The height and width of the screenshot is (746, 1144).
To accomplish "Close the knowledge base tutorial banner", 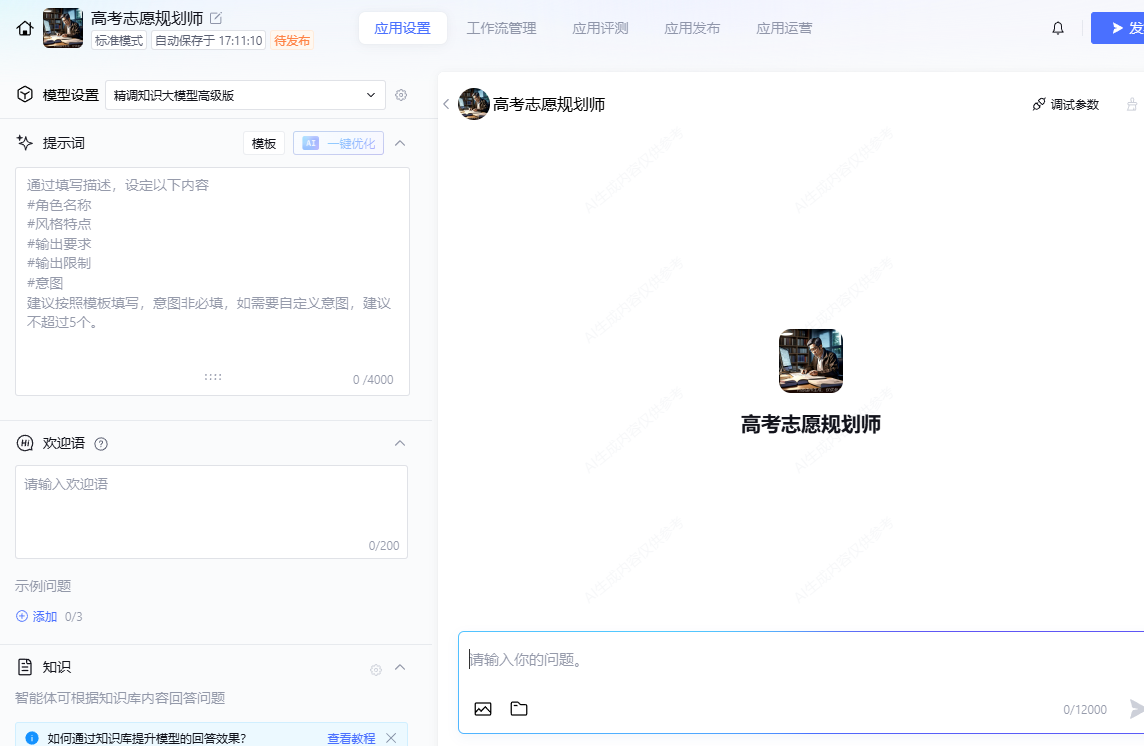I will click(391, 738).
